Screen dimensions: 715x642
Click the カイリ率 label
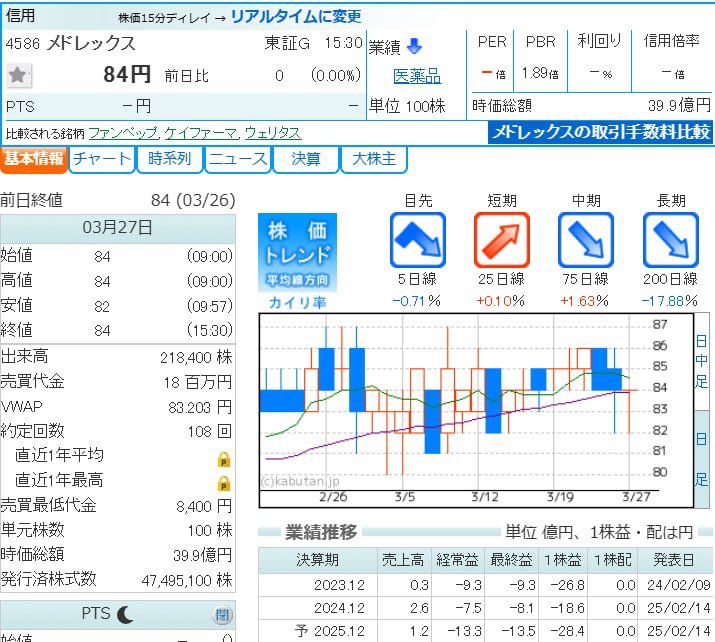298,302
